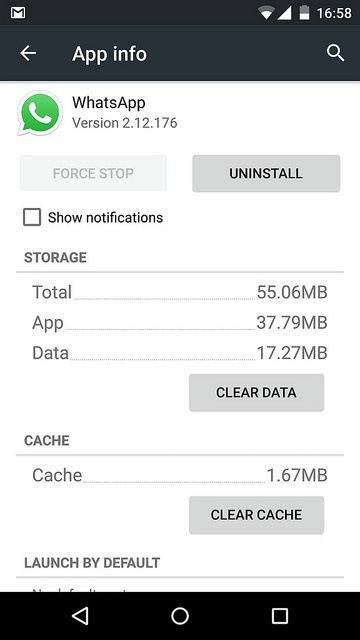Tap the Data 17.27MB storage row
Viewport: 360px width, 640px height.
(180, 353)
